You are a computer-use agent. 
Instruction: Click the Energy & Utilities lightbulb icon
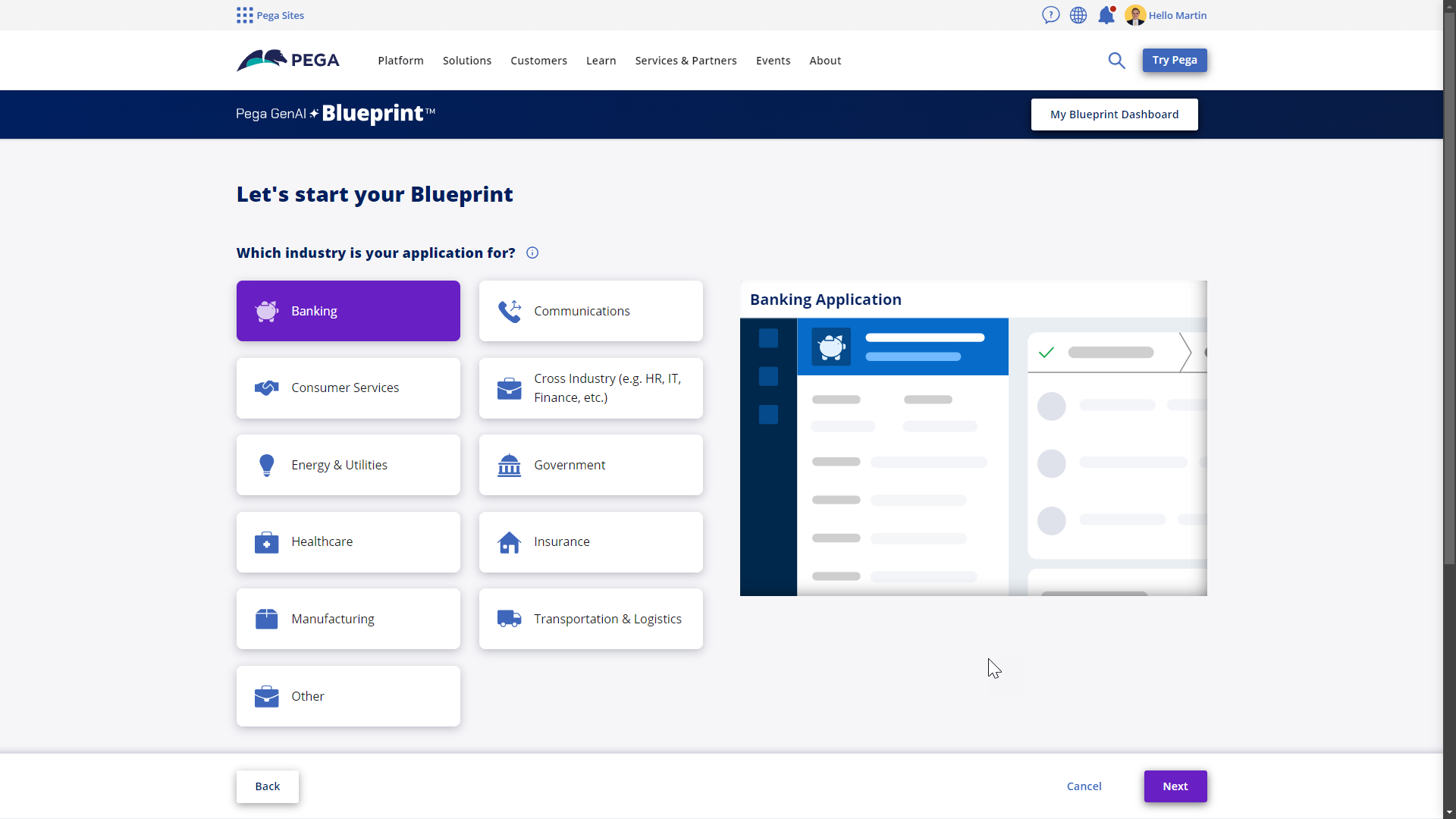click(266, 465)
